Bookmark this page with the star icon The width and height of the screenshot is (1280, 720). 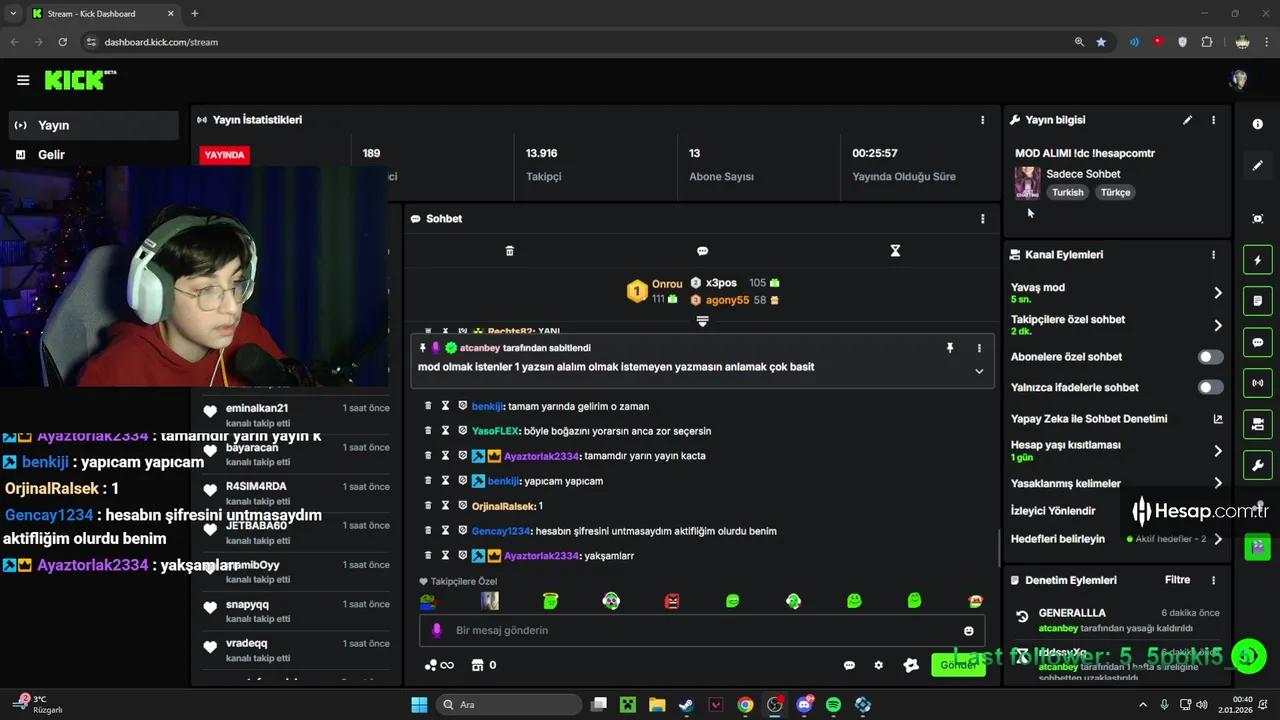click(x=1101, y=42)
